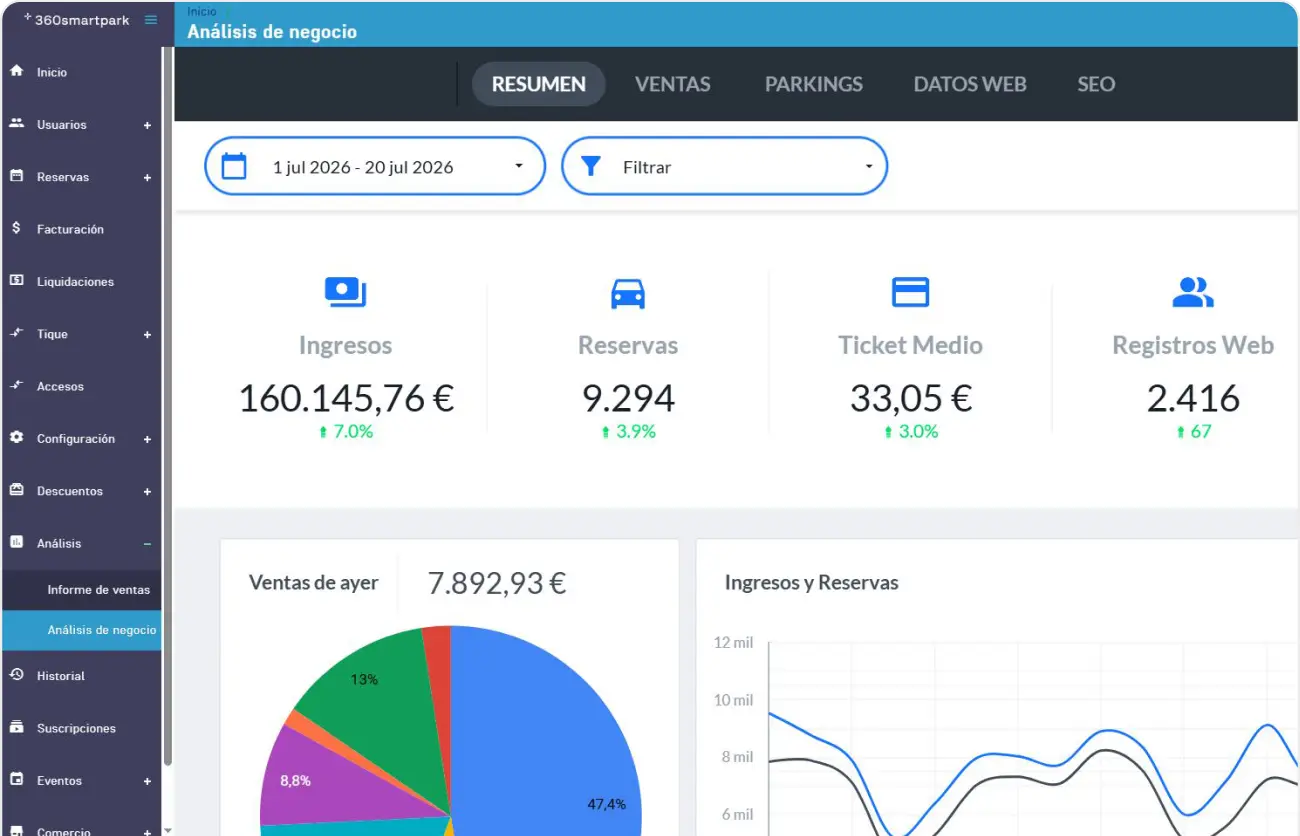1300x836 pixels.
Task: Click the car icon above Reservas
Action: [x=628, y=293]
